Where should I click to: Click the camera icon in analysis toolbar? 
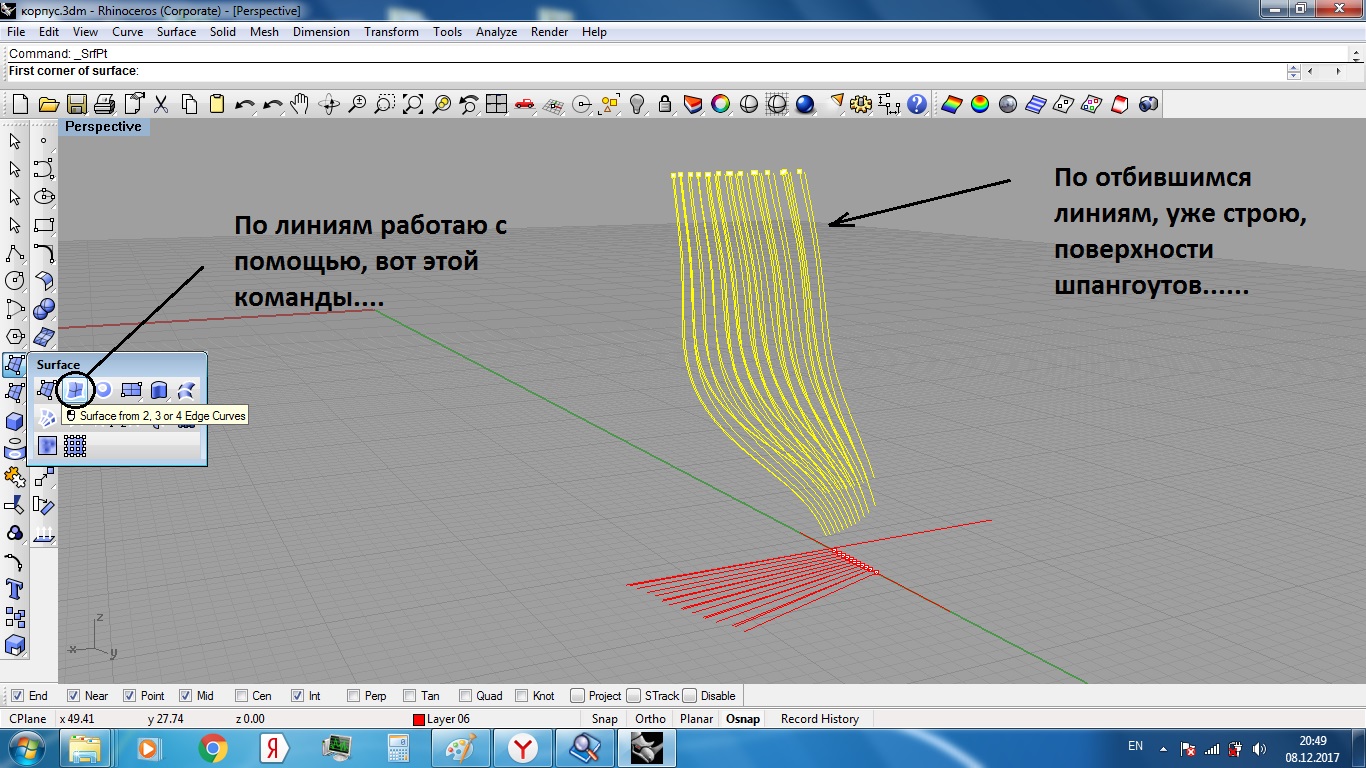click(1148, 104)
